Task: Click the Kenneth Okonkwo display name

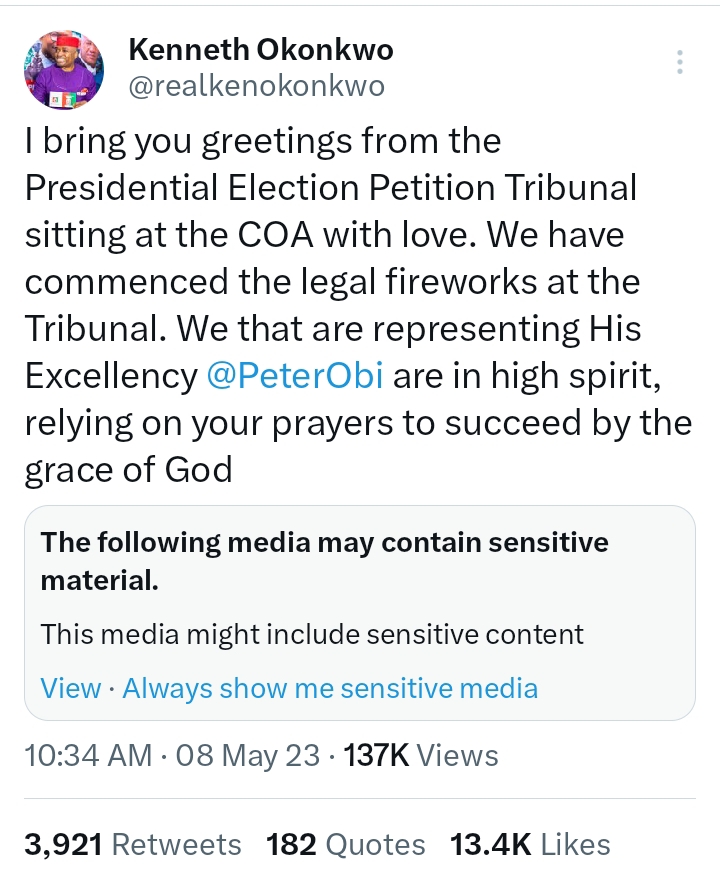Action: point(260,50)
